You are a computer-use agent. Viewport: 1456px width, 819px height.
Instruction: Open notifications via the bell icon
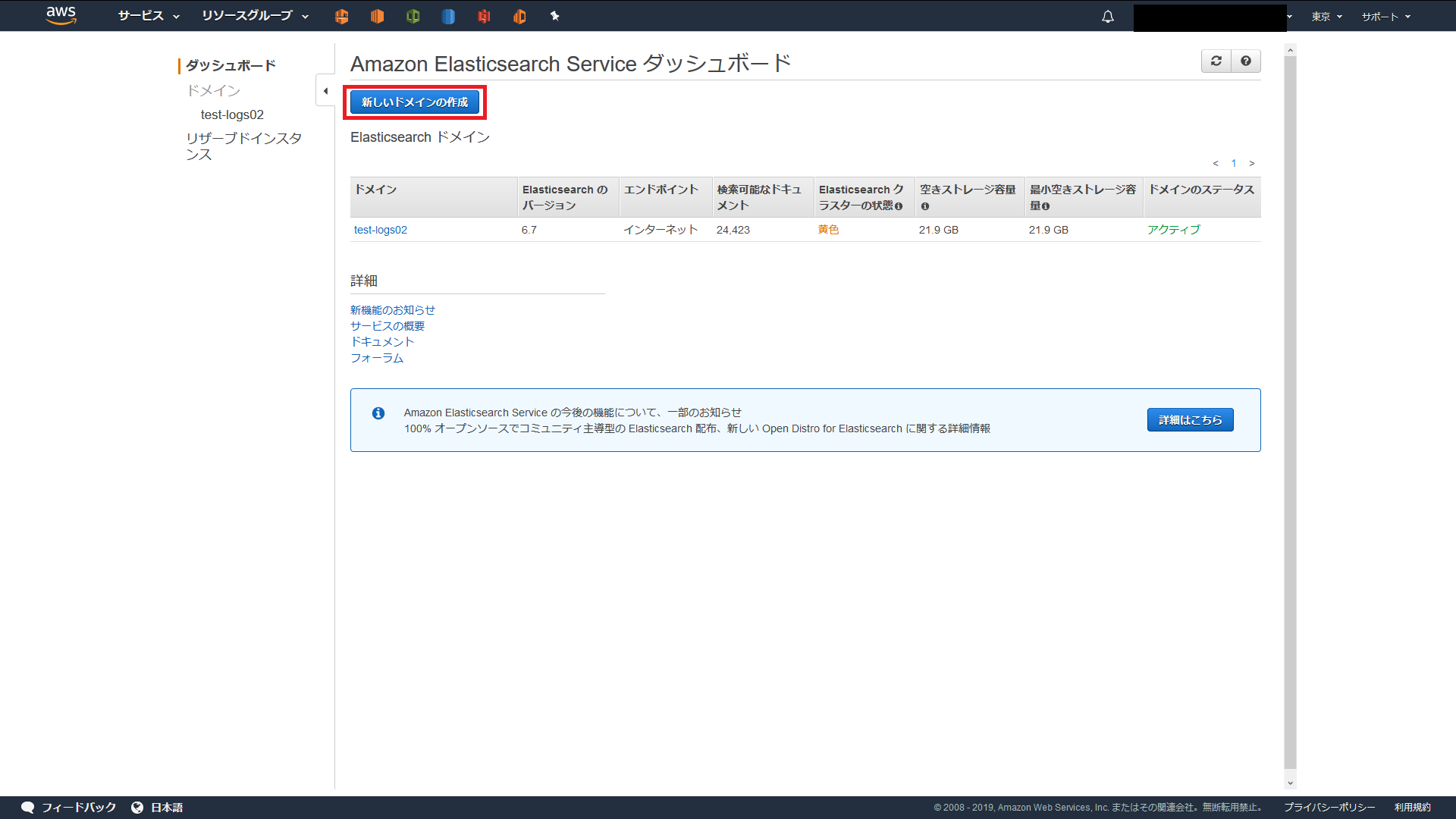[x=1107, y=16]
